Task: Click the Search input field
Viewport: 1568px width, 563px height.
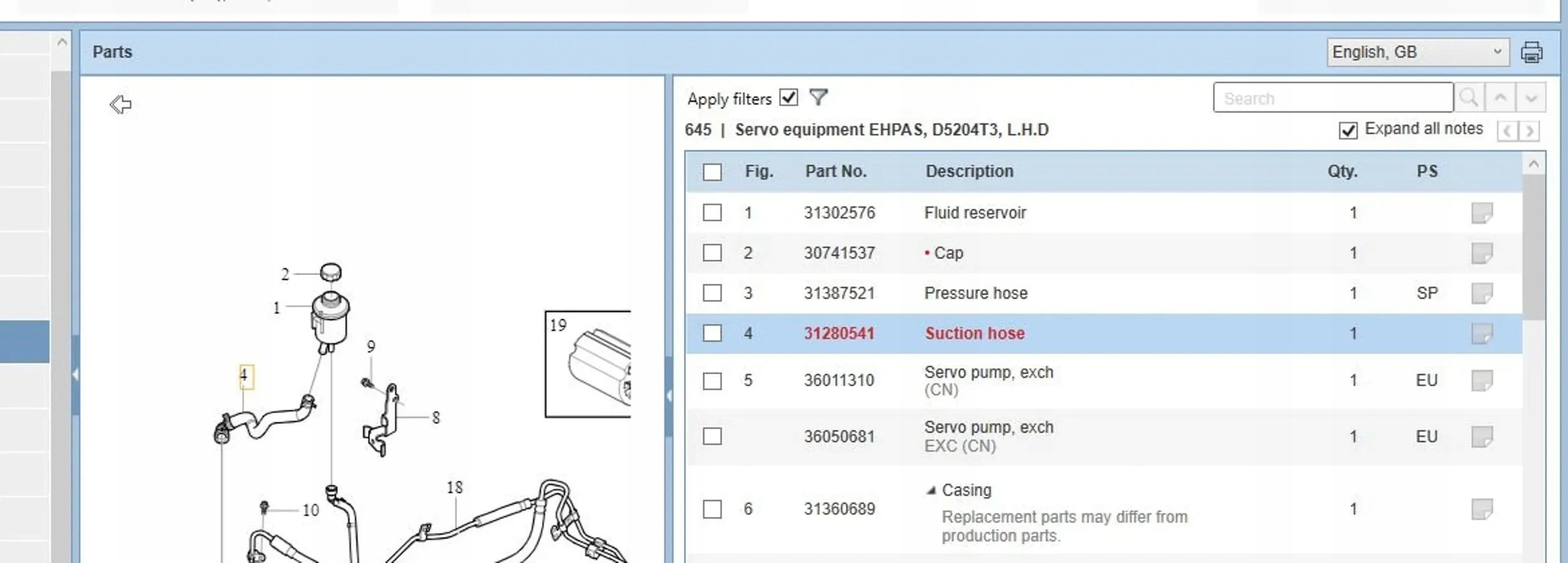Action: pyautogui.click(x=1333, y=98)
